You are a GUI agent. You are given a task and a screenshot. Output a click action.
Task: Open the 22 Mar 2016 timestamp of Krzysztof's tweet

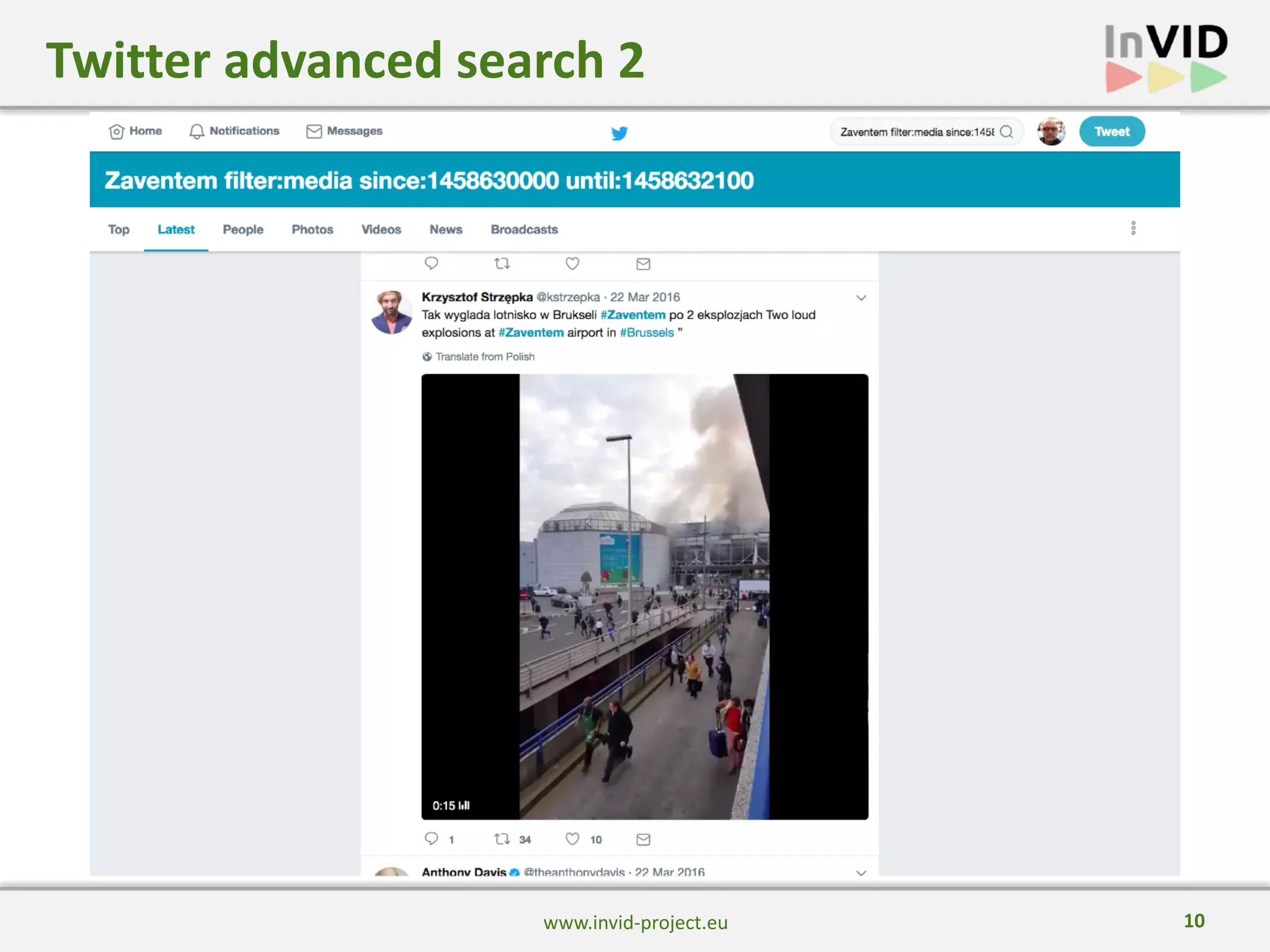[645, 297]
